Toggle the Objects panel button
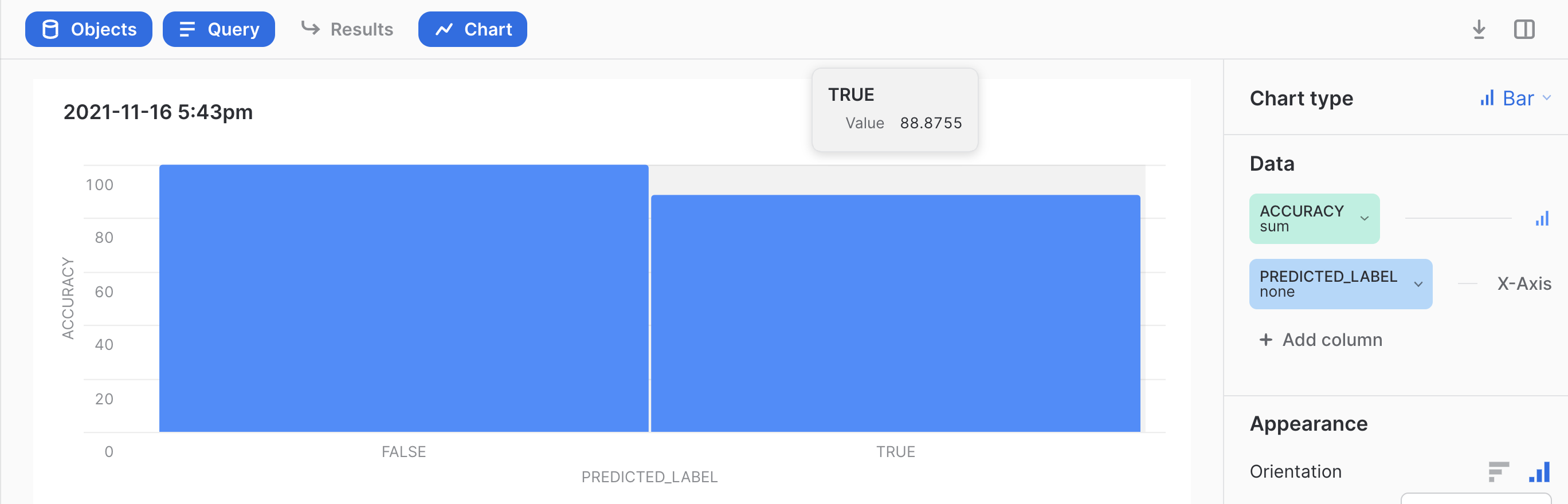Screen dimensions: 1568x504 (88, 29)
